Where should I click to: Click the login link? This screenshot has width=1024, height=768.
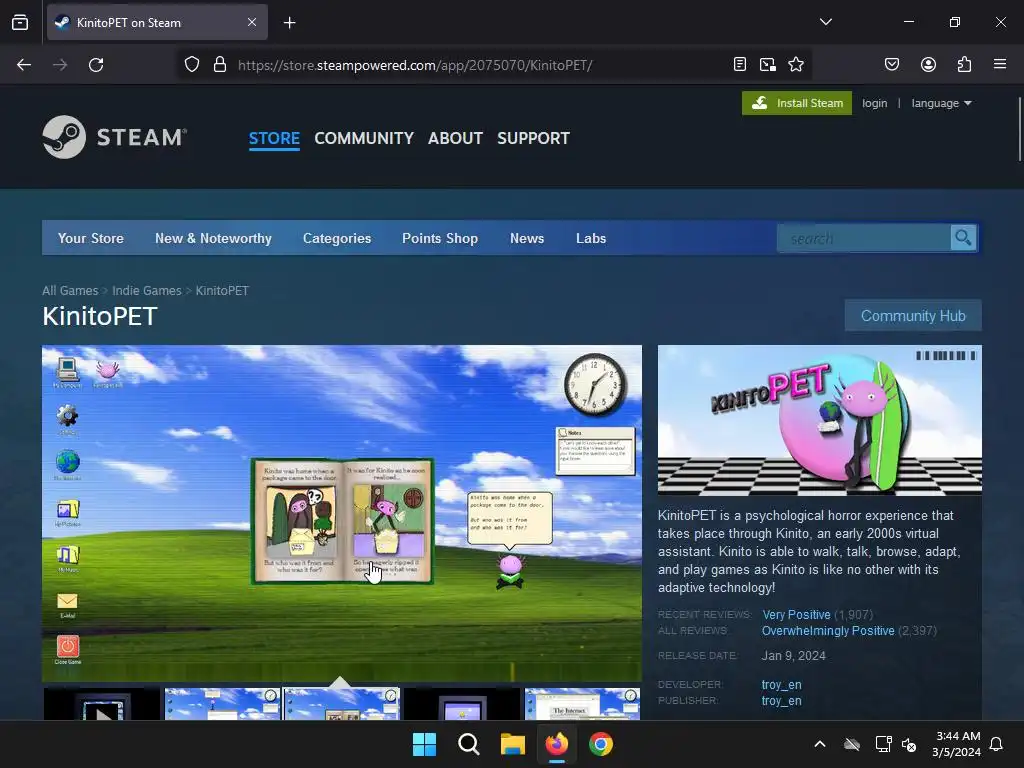[x=874, y=103]
